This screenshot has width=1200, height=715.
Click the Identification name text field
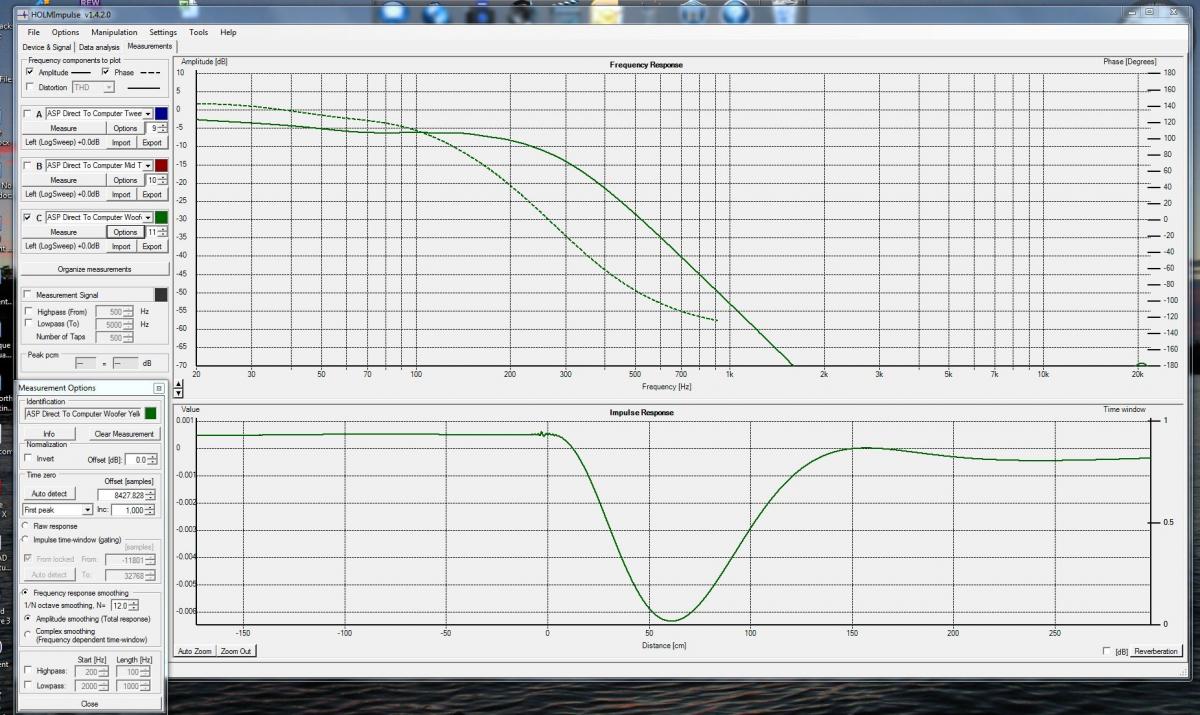[83, 413]
